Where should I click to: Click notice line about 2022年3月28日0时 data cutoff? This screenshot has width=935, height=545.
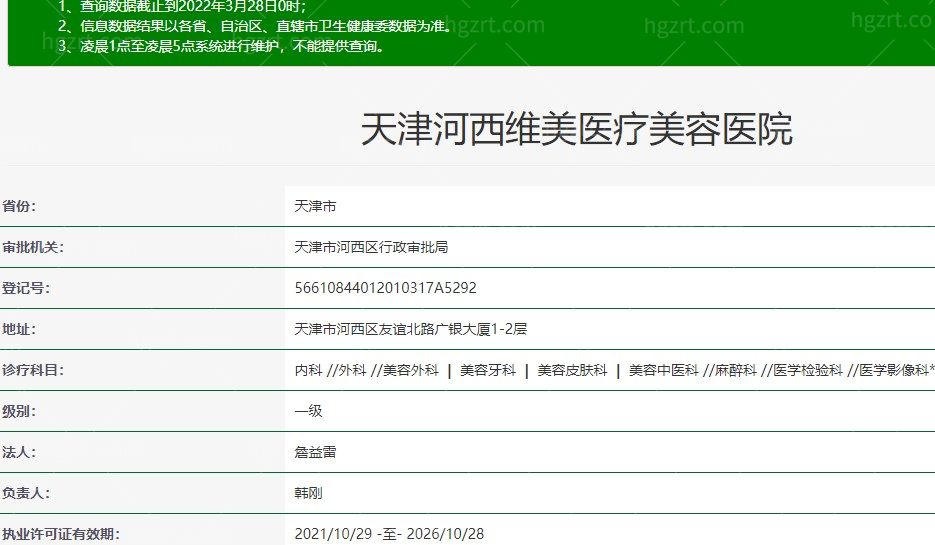(x=182, y=7)
